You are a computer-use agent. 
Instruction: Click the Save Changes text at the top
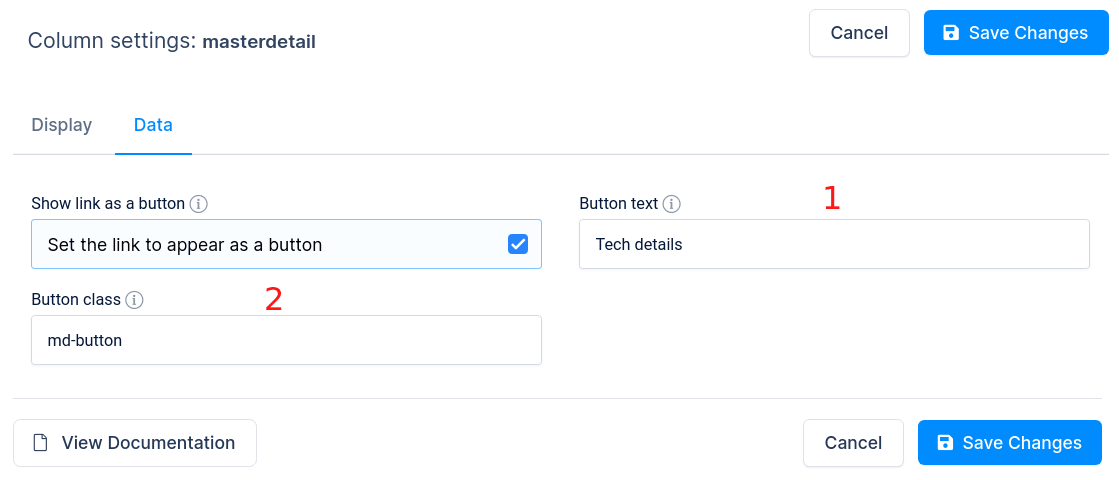click(x=1028, y=33)
